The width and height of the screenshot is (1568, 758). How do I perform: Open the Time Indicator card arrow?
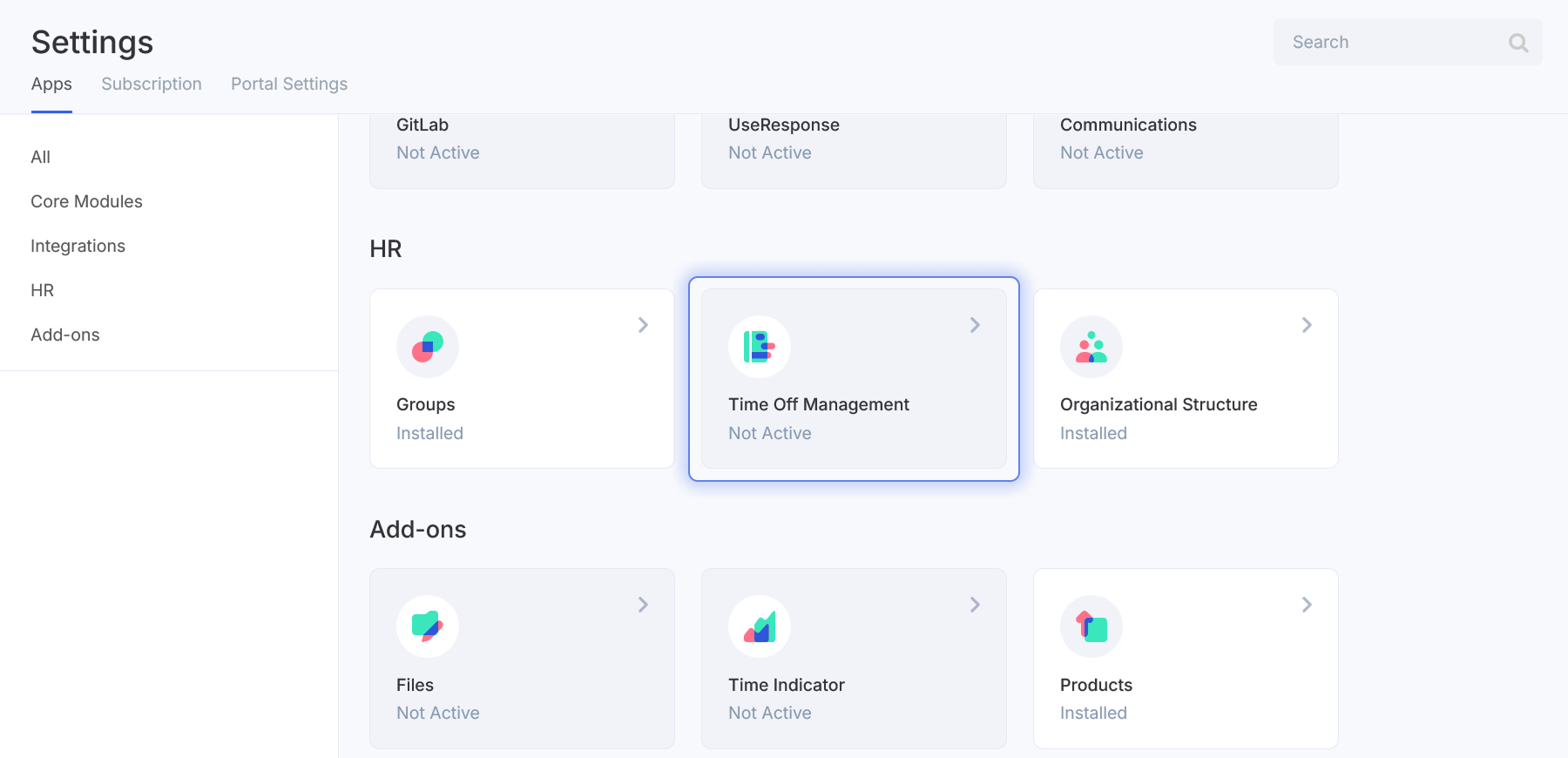click(975, 605)
